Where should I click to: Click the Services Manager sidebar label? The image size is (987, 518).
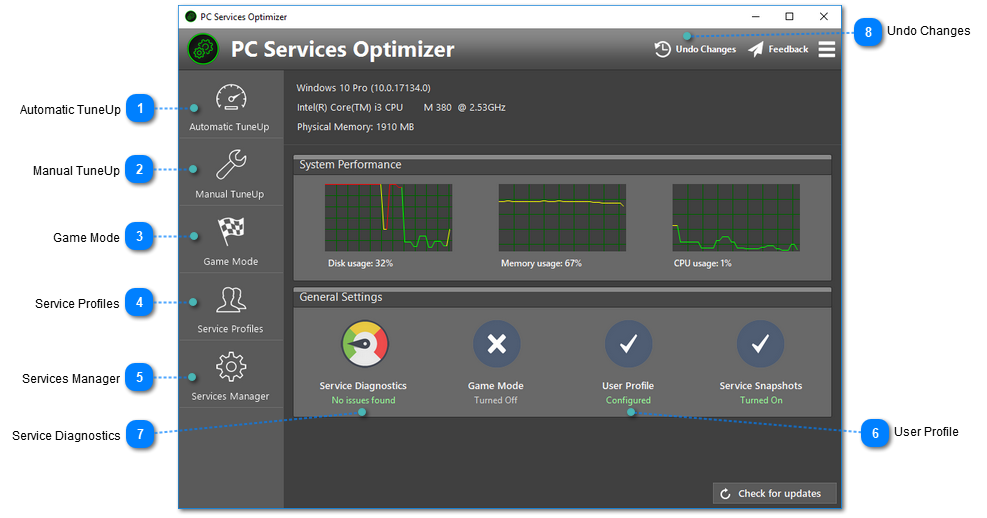(230, 396)
